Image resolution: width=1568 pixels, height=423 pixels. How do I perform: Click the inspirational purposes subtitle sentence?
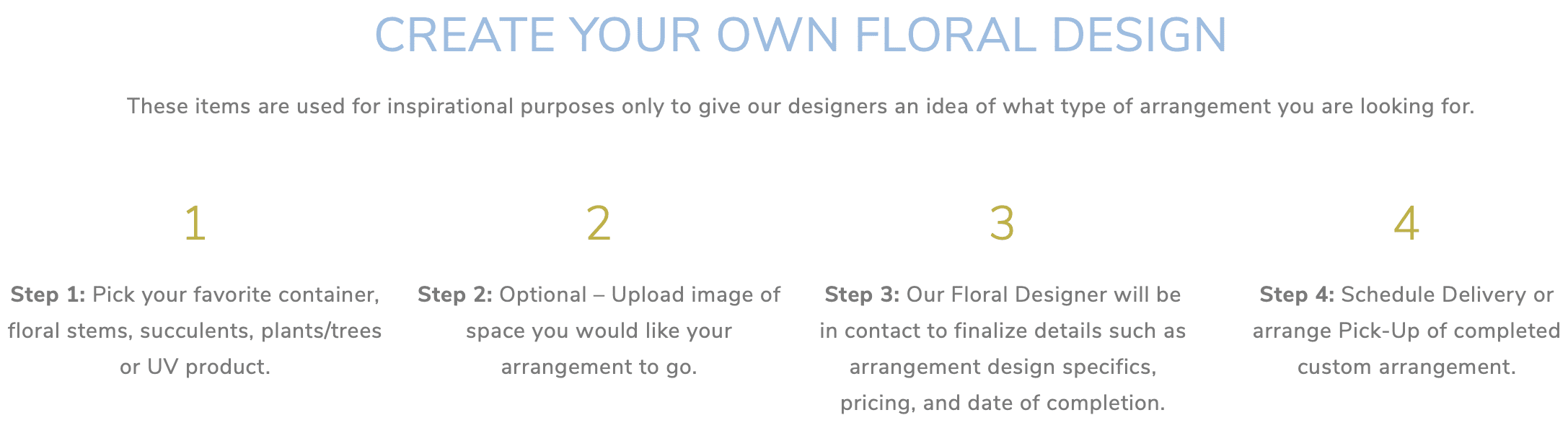point(801,107)
